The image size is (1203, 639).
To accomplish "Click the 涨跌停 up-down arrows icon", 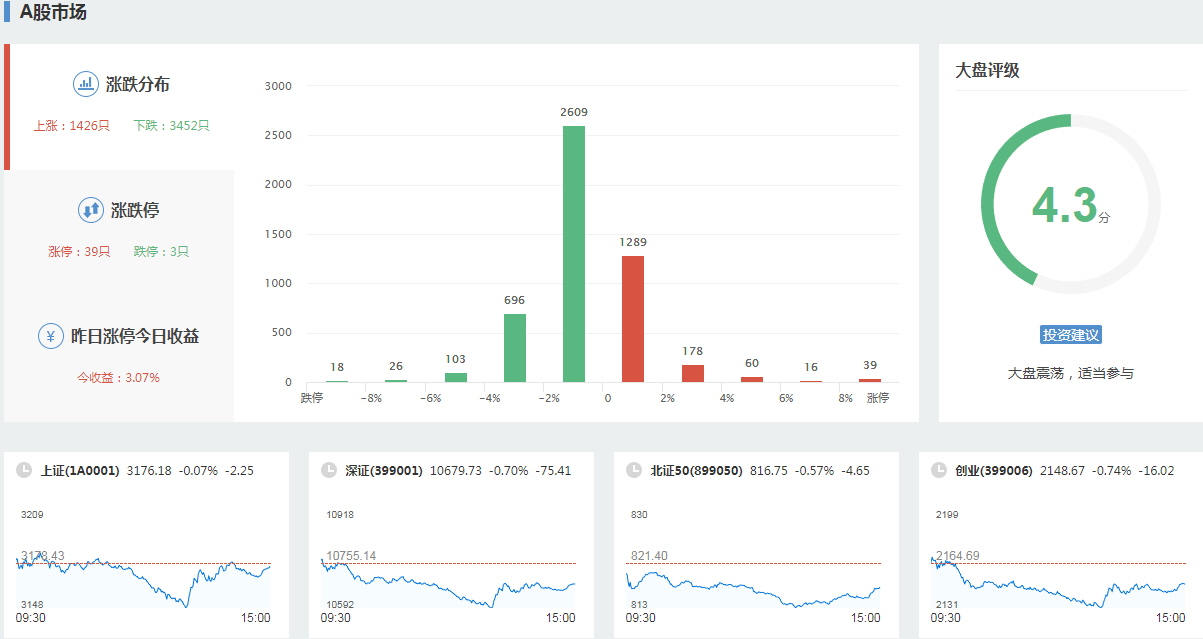I will (x=90, y=210).
